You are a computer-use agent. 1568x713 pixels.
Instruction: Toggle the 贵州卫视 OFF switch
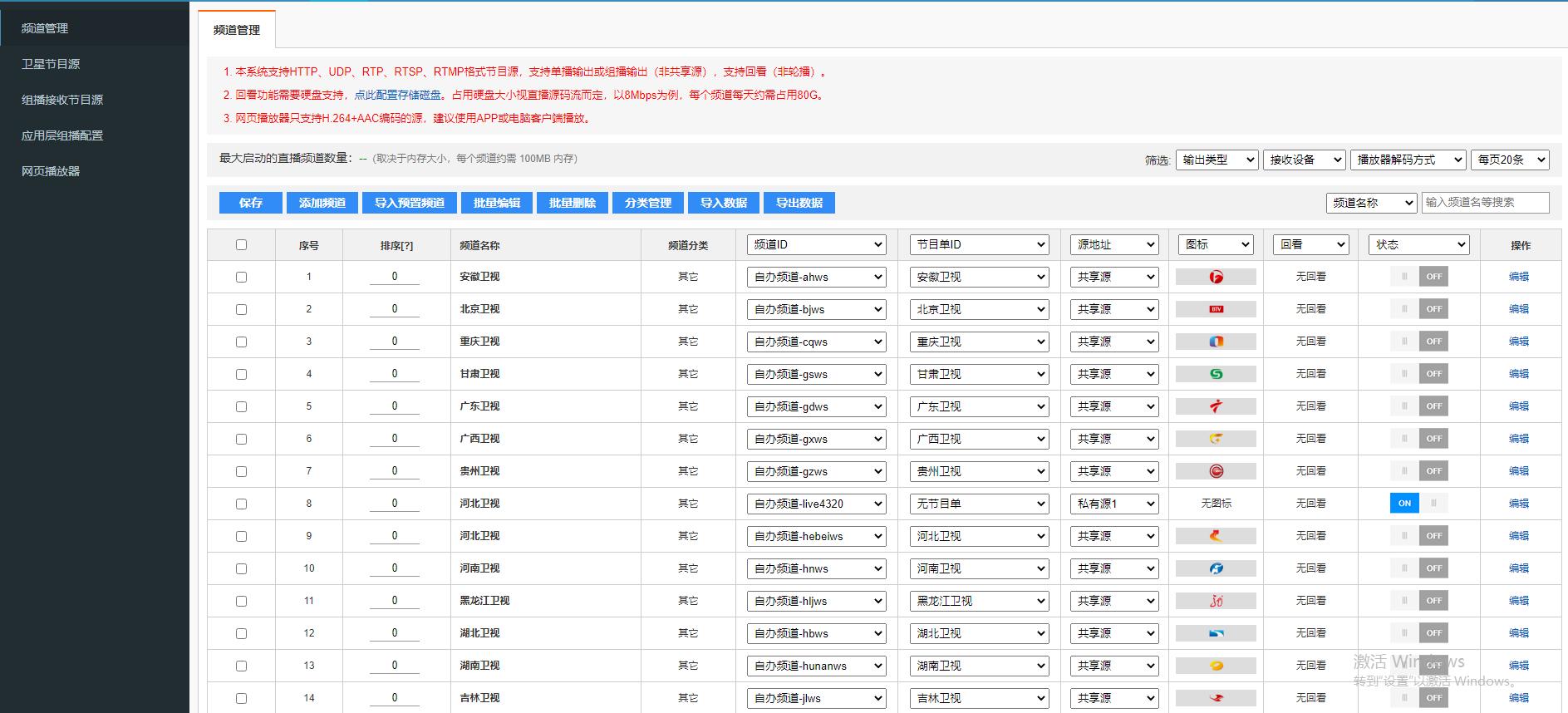(1419, 471)
